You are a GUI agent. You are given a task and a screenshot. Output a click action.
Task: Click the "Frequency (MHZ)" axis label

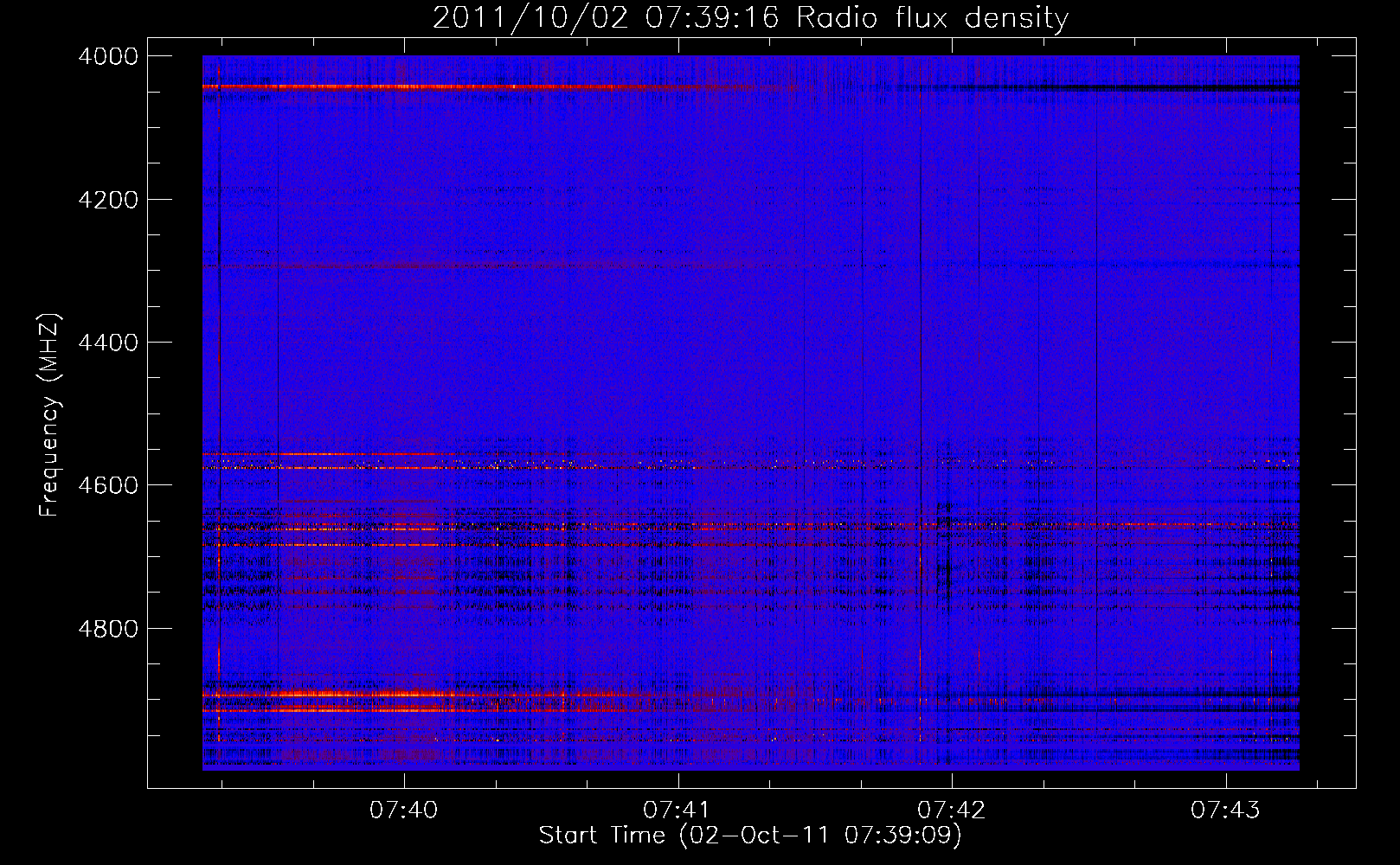coord(50,415)
